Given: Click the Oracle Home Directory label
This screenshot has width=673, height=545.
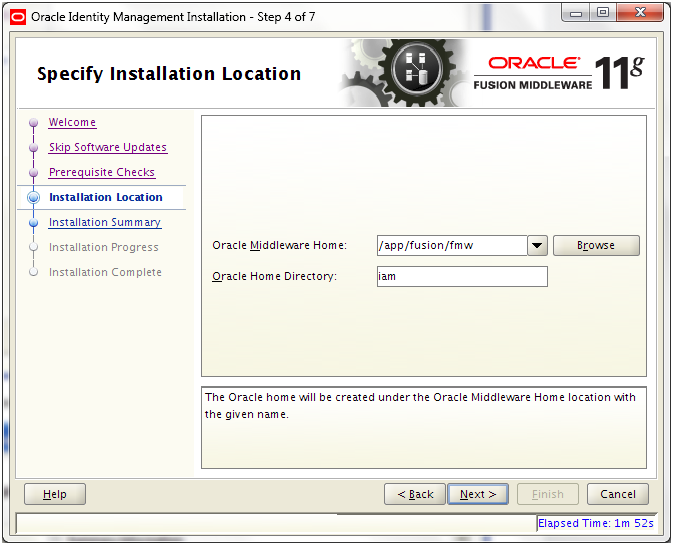Looking at the screenshot, I should [x=274, y=276].
